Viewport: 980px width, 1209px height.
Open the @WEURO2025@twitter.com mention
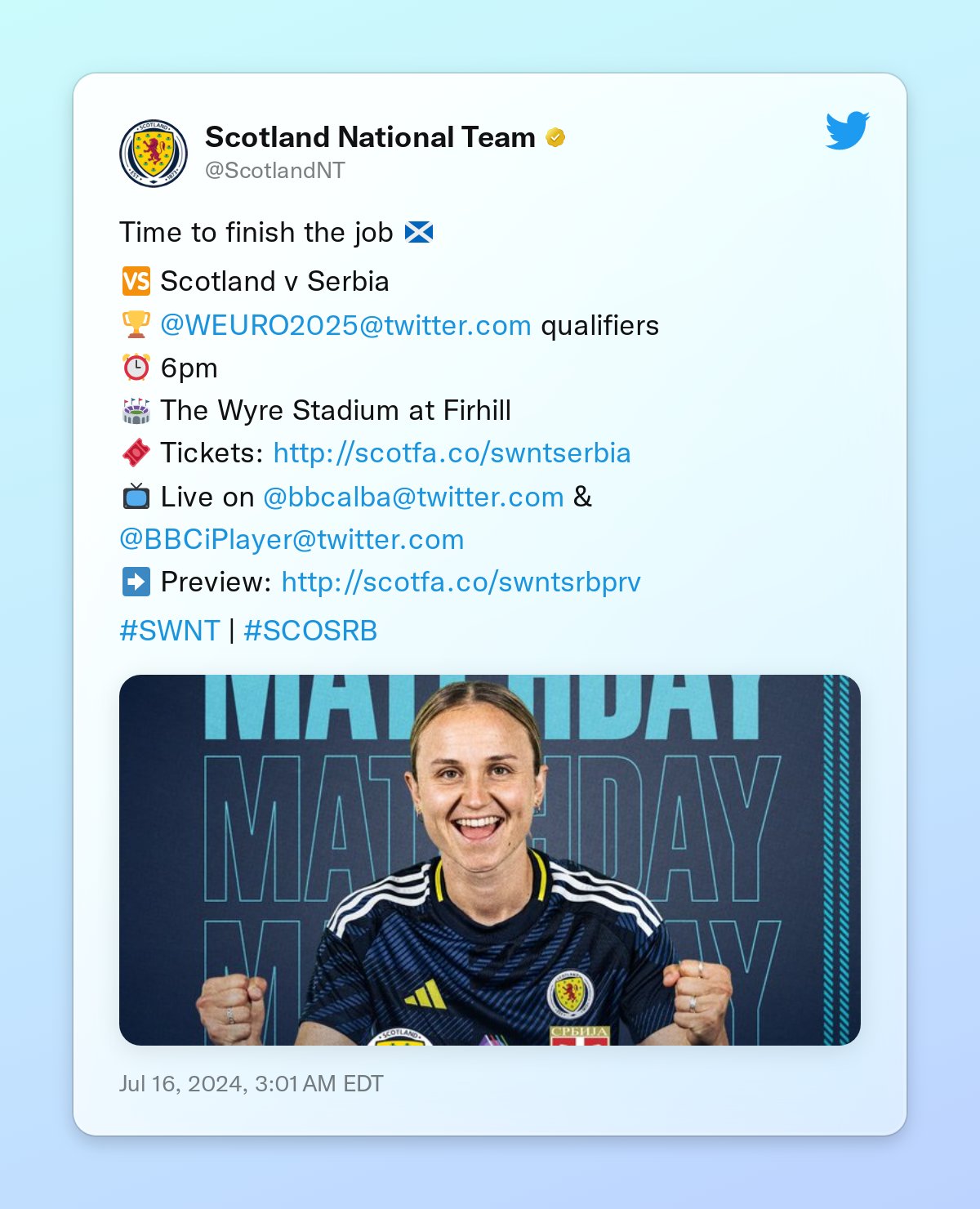click(345, 325)
